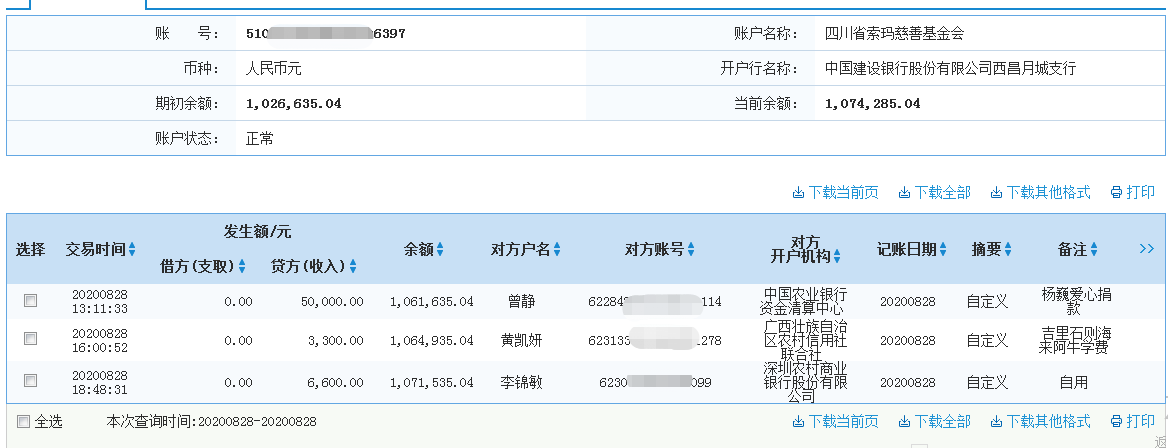This screenshot has height=448, width=1168.
Task: Sort by 备注 column arrows
Action: (x=1094, y=250)
